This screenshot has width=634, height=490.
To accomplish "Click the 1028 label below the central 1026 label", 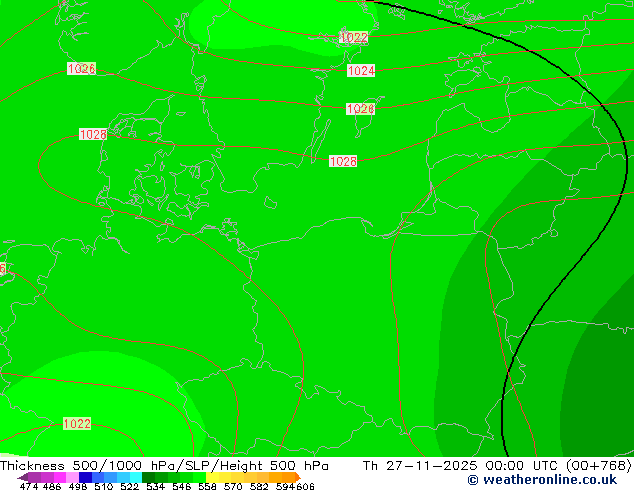I will coord(343,161).
